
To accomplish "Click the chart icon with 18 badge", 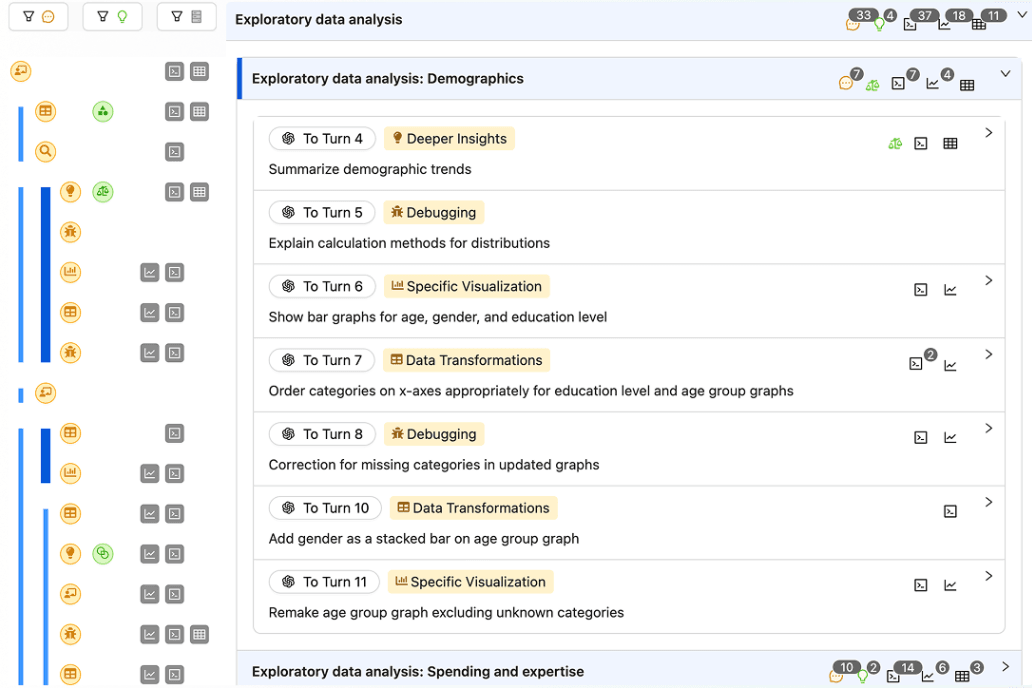I will click(945, 24).
